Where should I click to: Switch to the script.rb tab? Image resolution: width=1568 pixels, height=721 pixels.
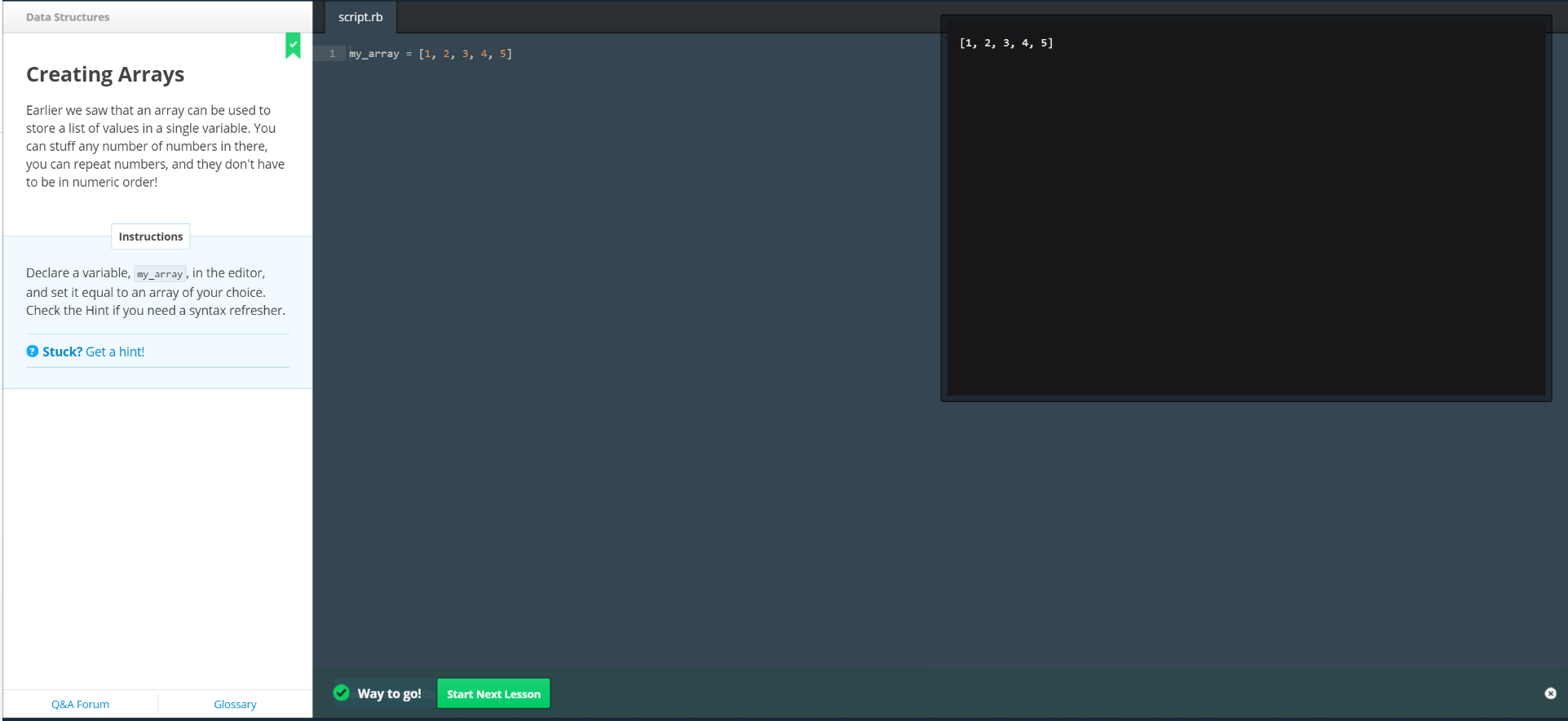pyautogui.click(x=360, y=17)
